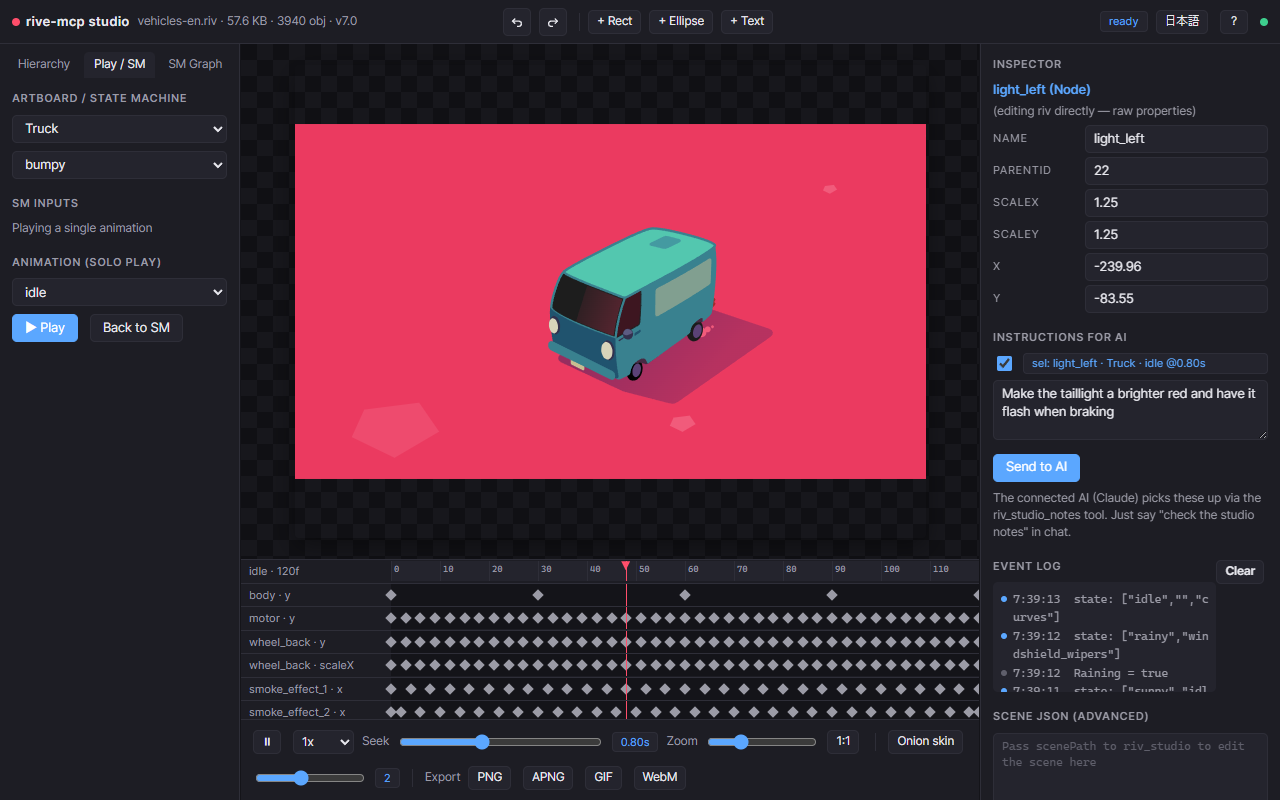Add a rectangle with + Rect
The width and height of the screenshot is (1280, 800).
click(x=614, y=21)
